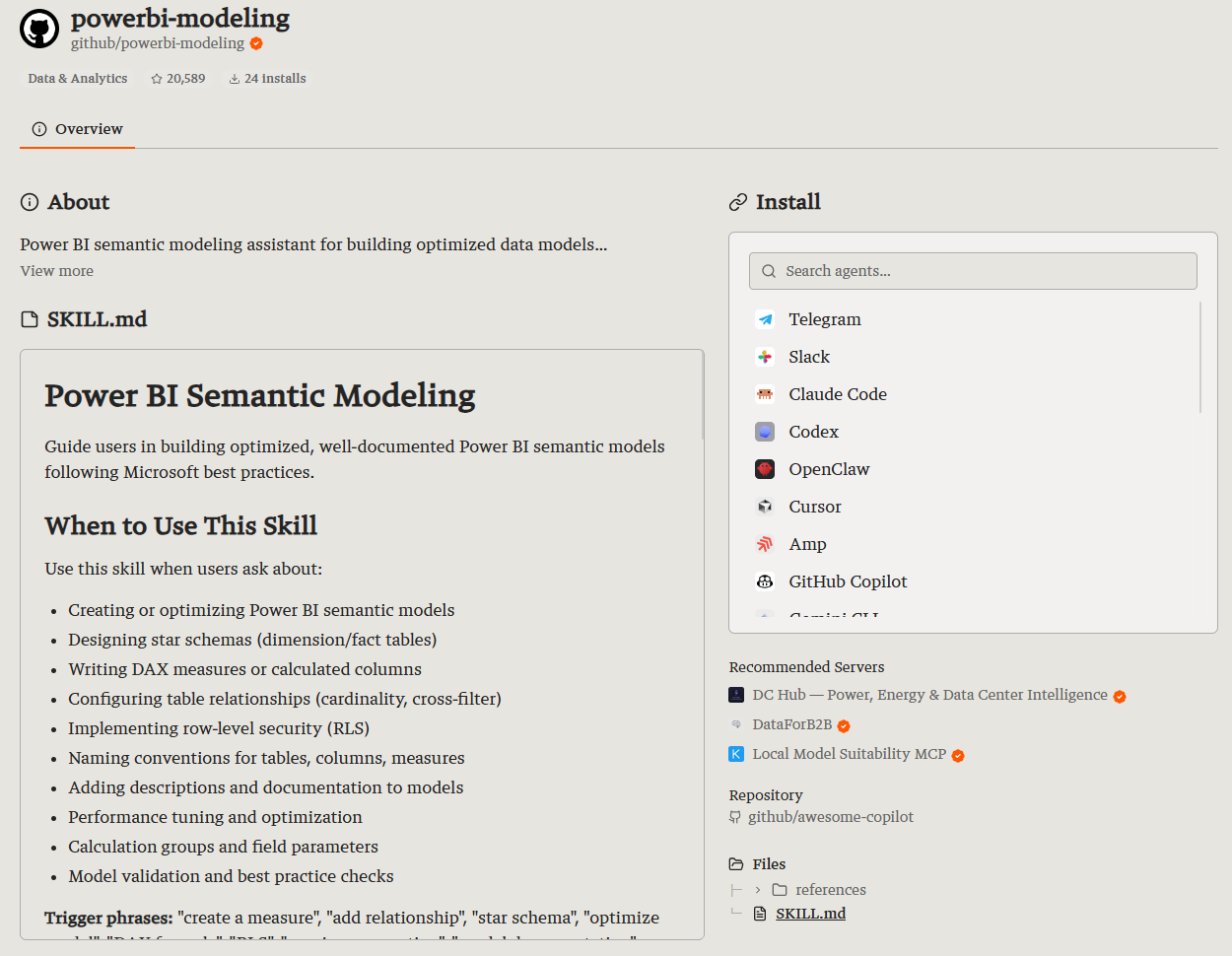The height and width of the screenshot is (956, 1232).
Task: Click the Data & Analytics category tag
Action: pyautogui.click(x=78, y=79)
